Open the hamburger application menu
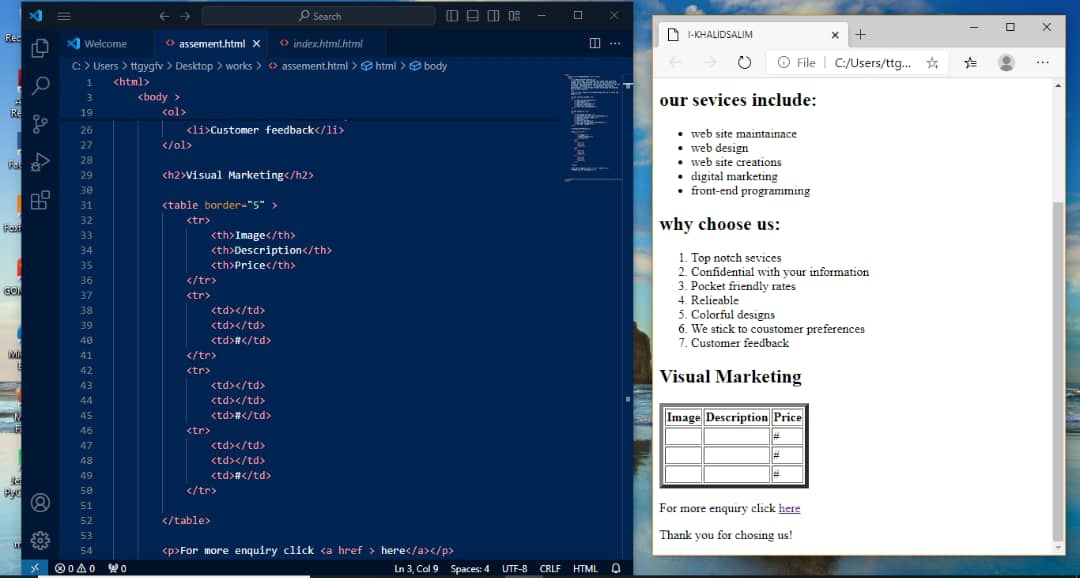The height and width of the screenshot is (578, 1080). click(63, 16)
